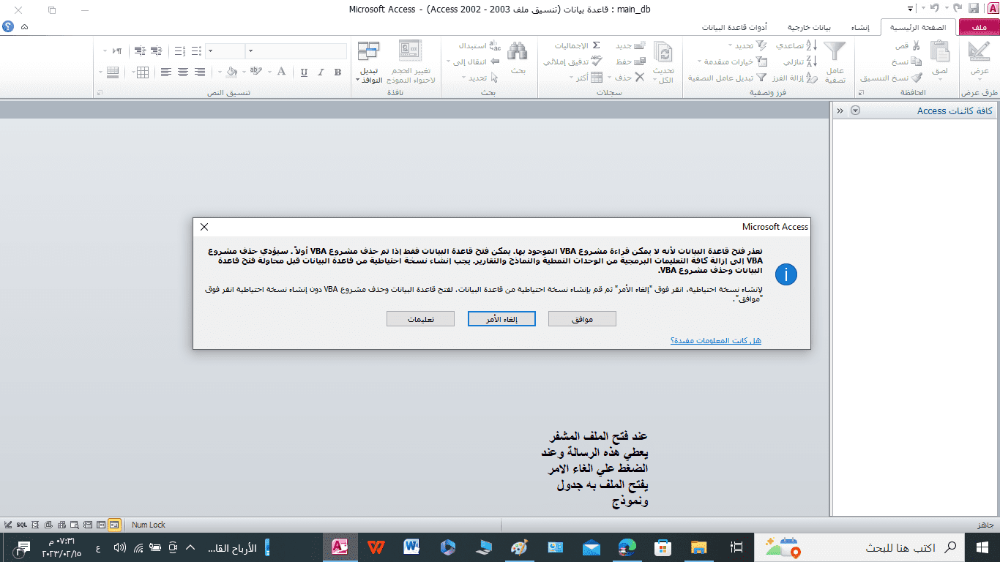
Task: Click the تعليمات (Help) dialog button
Action: tap(420, 319)
